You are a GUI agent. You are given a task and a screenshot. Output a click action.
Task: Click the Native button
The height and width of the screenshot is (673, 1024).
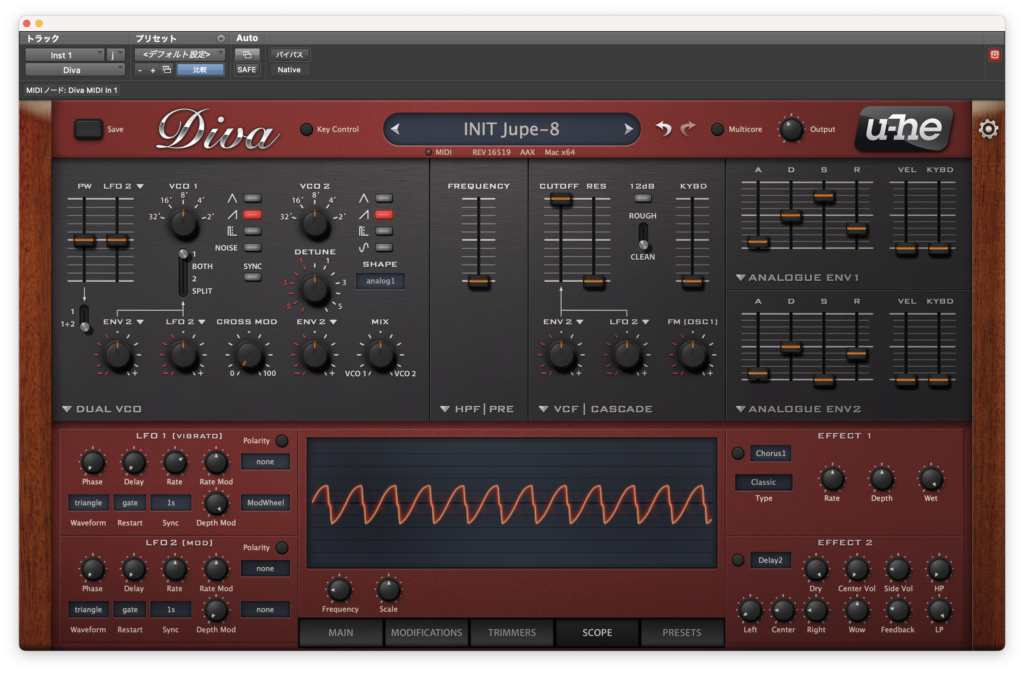coord(289,70)
